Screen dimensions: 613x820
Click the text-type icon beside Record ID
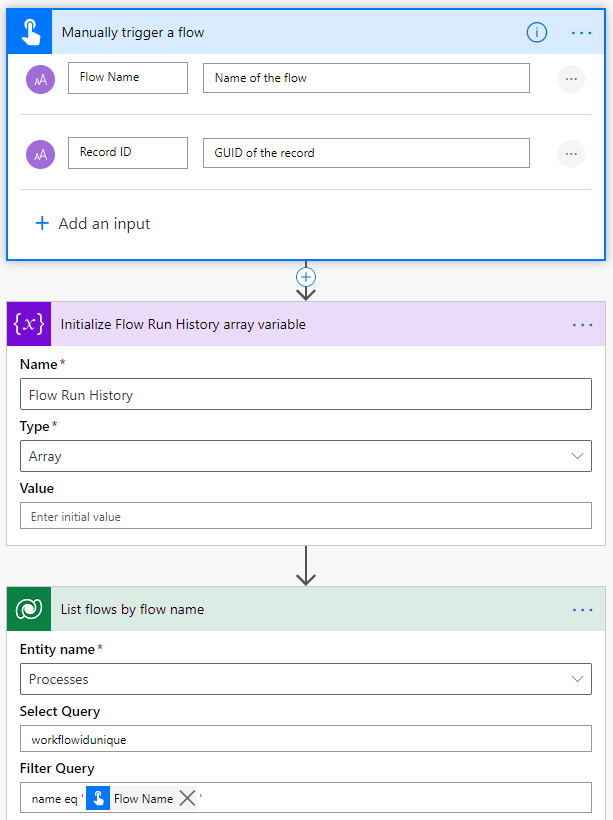[41, 153]
